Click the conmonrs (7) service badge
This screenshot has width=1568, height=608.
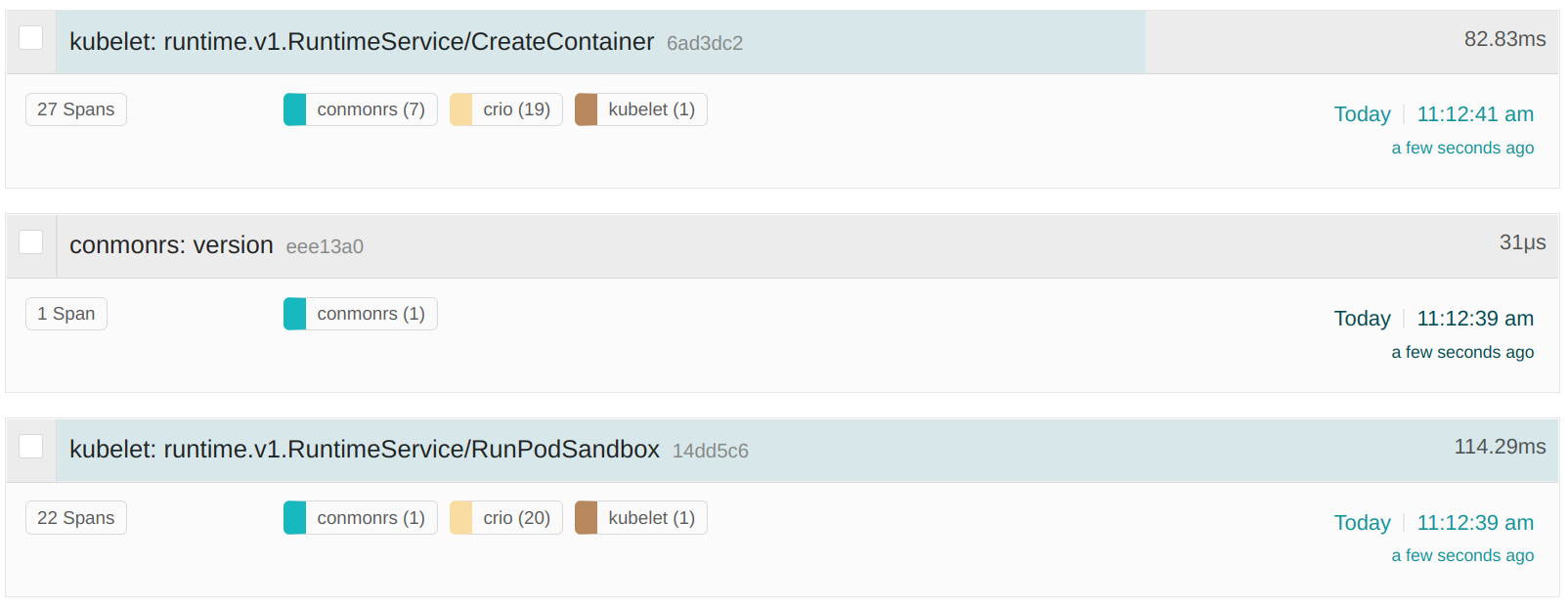click(x=359, y=109)
